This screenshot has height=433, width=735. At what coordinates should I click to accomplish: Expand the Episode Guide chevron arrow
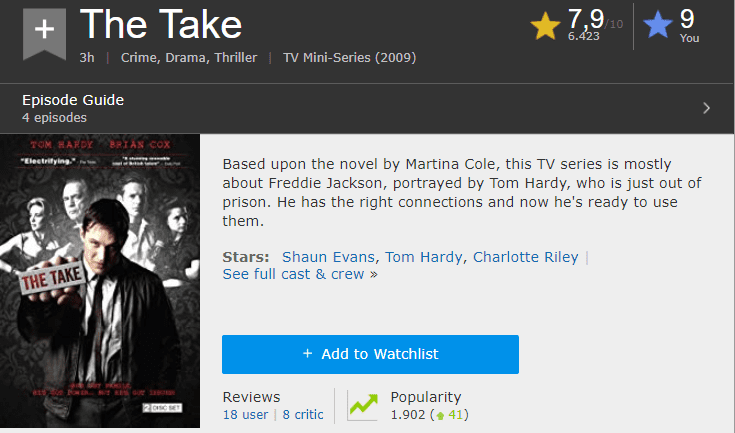(706, 108)
